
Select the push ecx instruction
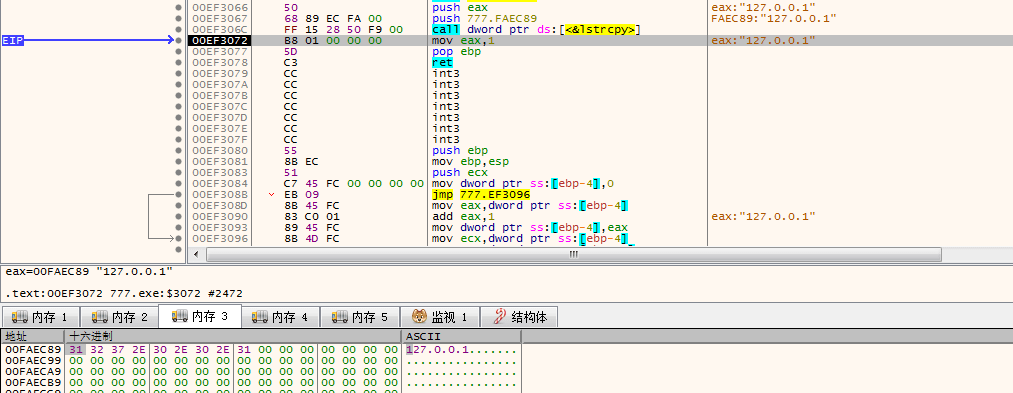tap(459, 173)
